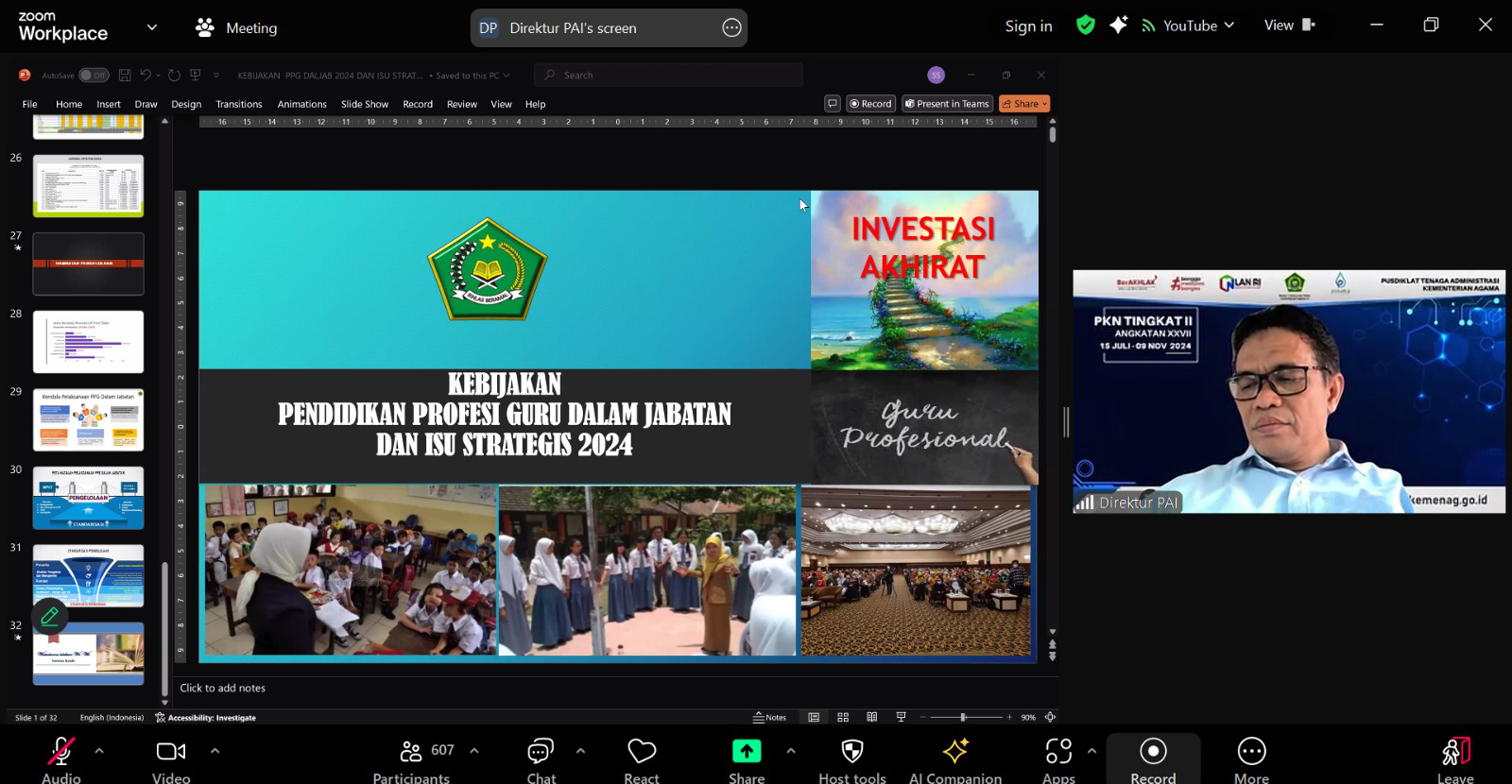Click the Sign in link
The width and height of the screenshot is (1512, 784).
click(1028, 26)
